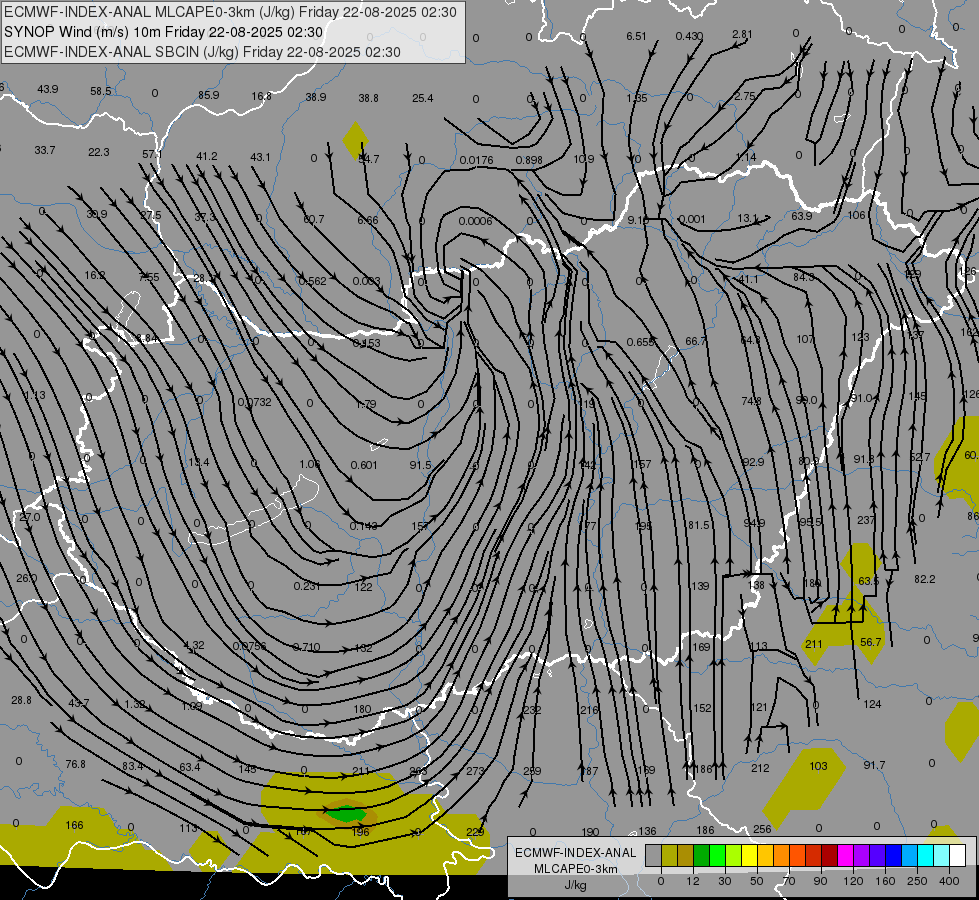Click the map value 0.601
The image size is (979, 900).
click(363, 465)
